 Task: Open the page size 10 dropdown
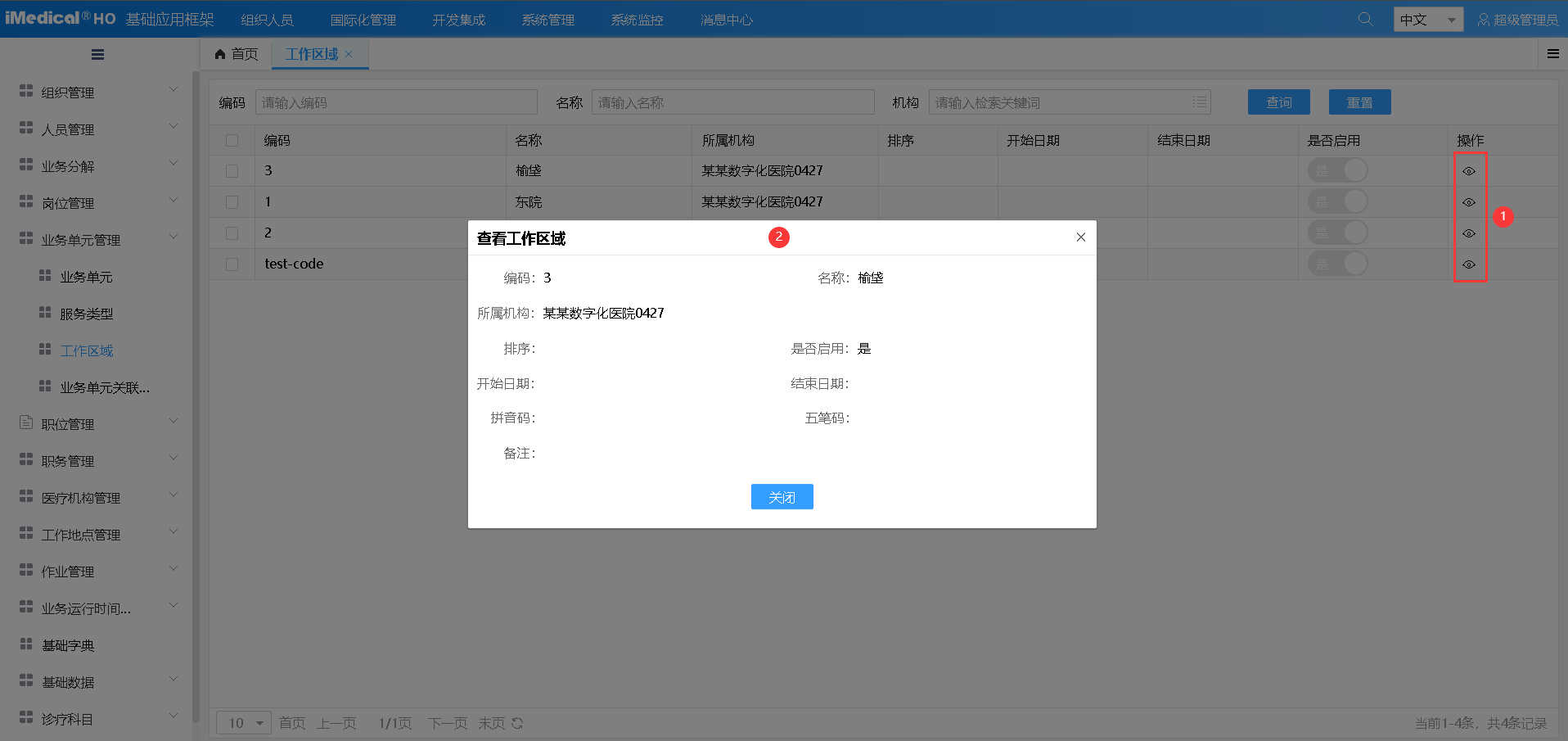coord(243,723)
